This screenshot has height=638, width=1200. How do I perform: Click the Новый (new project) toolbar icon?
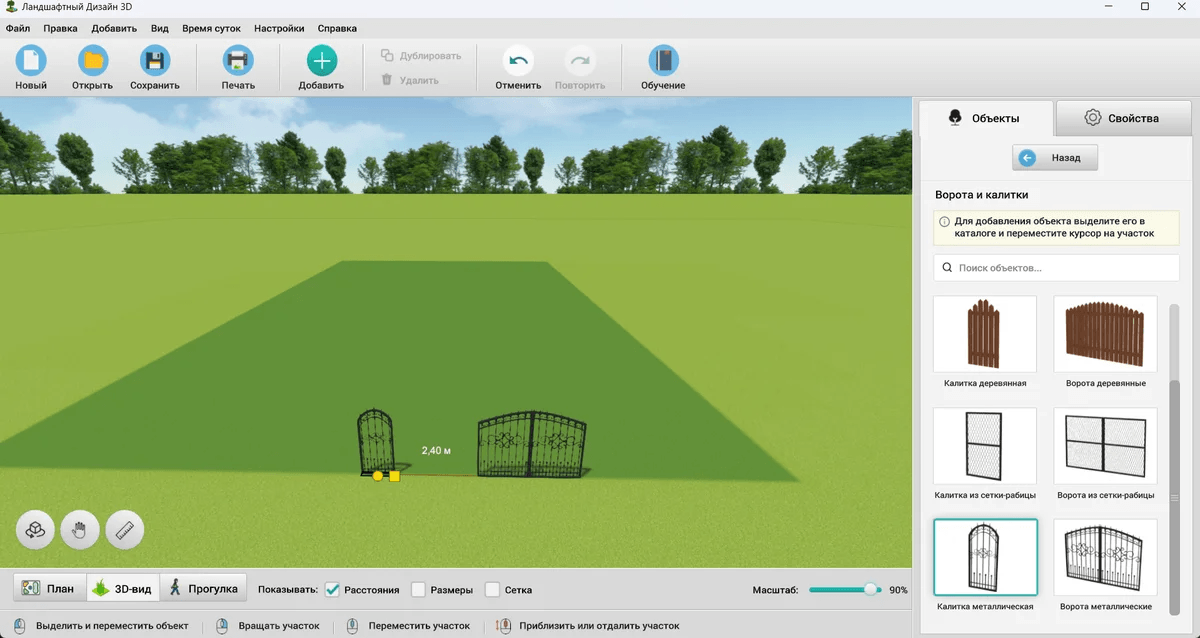(x=31, y=61)
